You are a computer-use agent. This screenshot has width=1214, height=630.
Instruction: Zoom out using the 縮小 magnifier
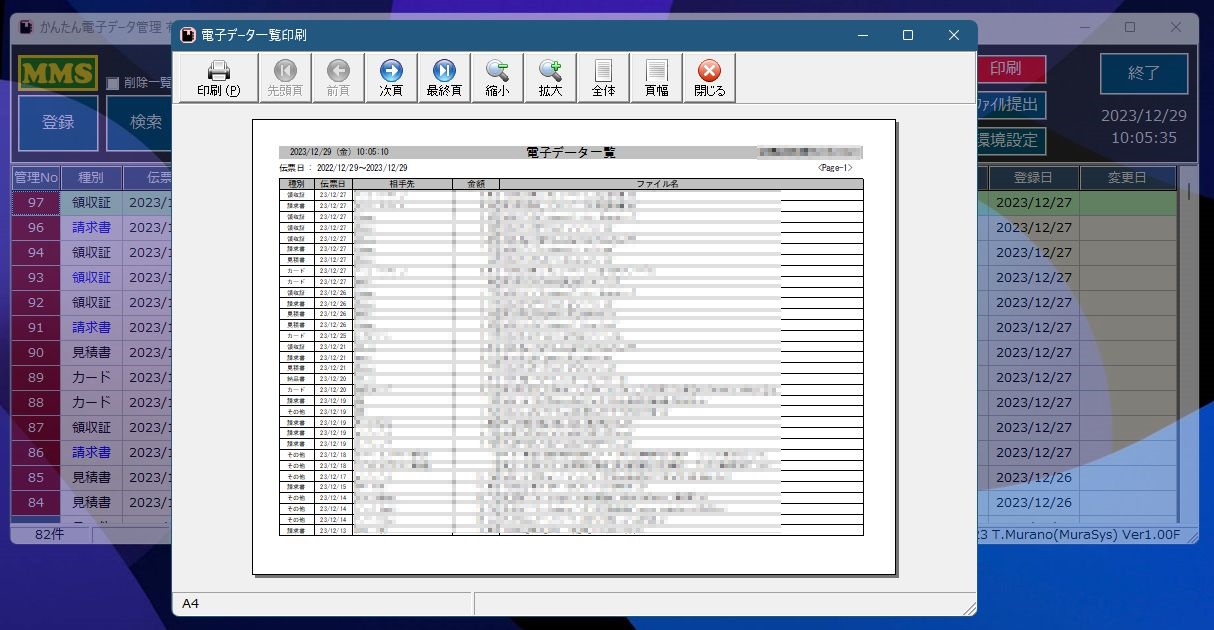497,78
